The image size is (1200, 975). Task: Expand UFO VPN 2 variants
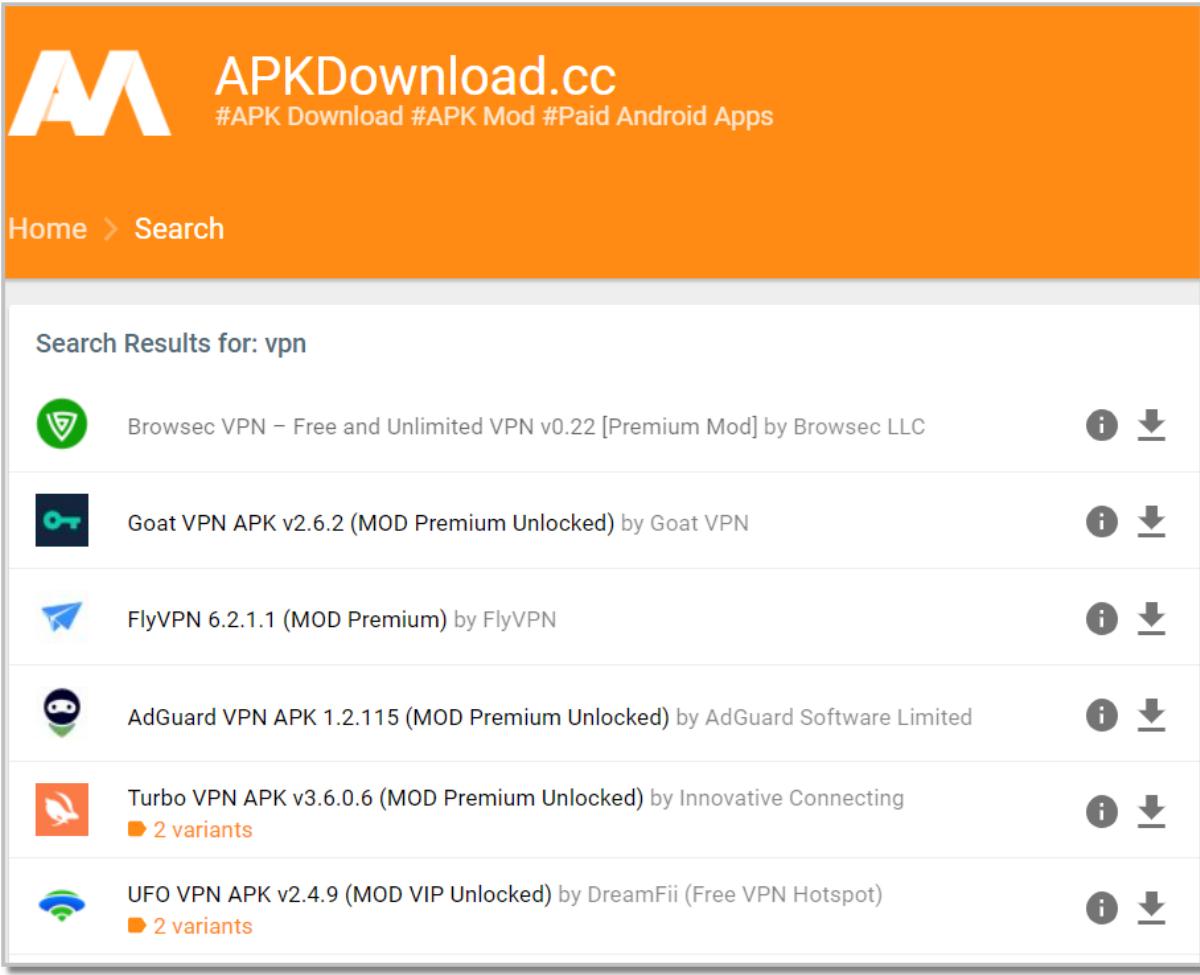coord(190,926)
